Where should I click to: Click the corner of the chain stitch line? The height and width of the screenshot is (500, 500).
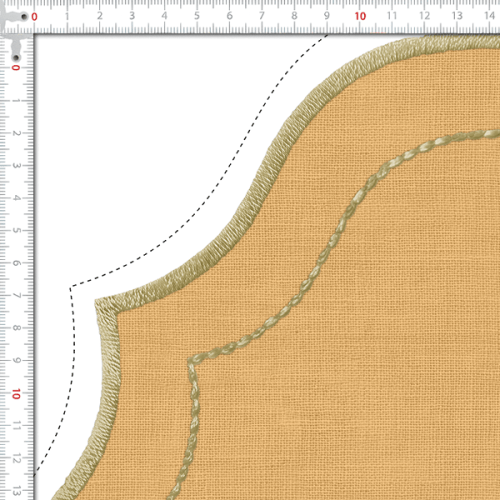(191, 360)
